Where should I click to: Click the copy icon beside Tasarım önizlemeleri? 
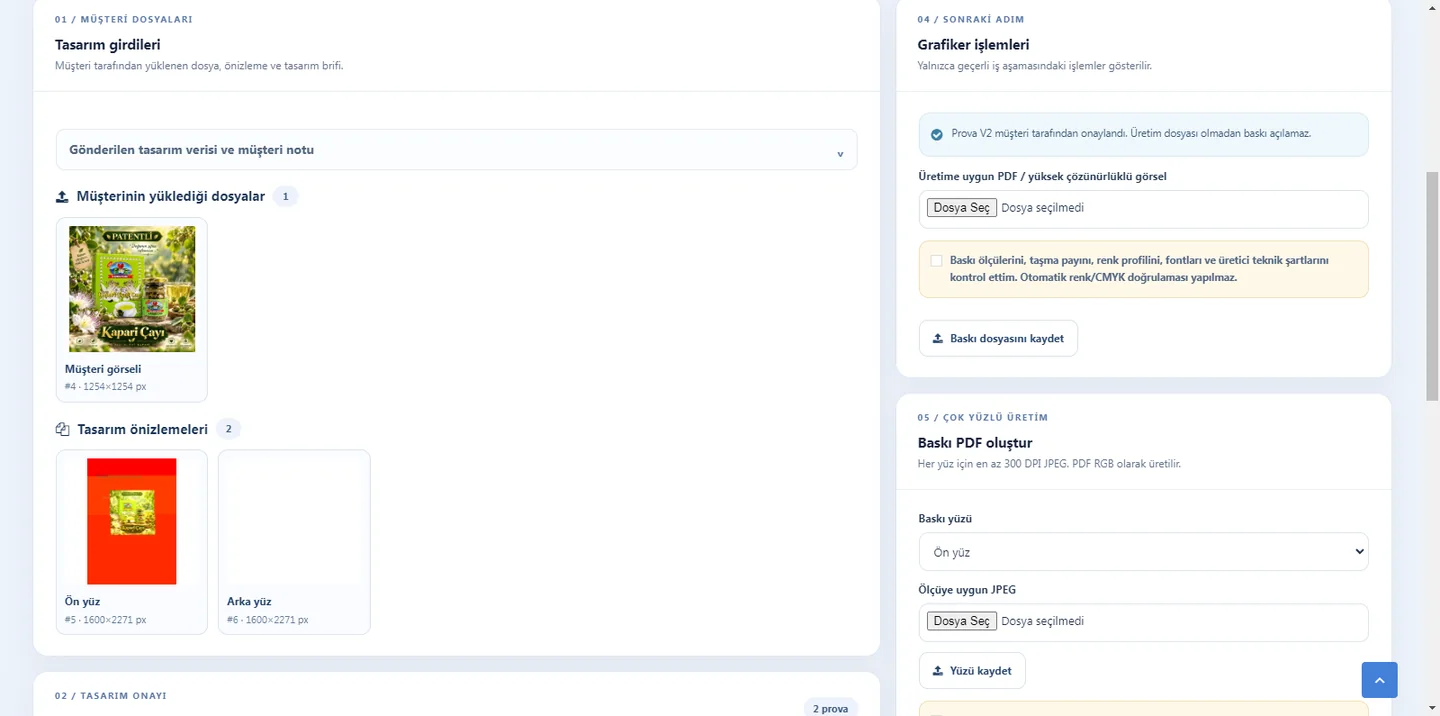click(x=62, y=429)
